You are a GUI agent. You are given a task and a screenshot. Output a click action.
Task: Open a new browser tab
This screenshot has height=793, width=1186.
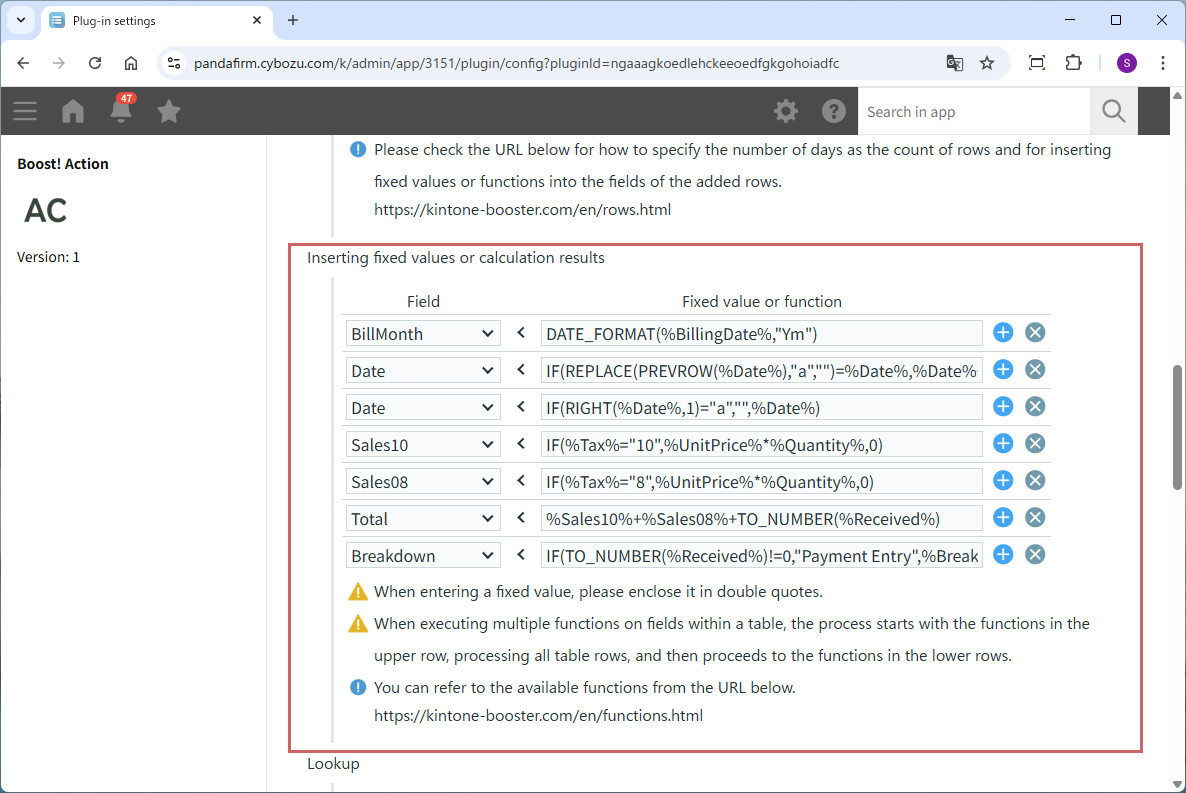(293, 20)
